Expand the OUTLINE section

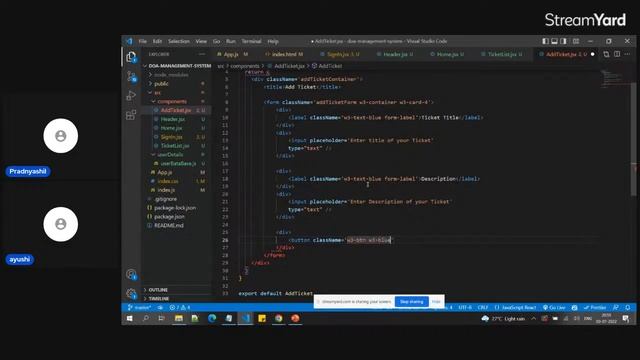177,290
